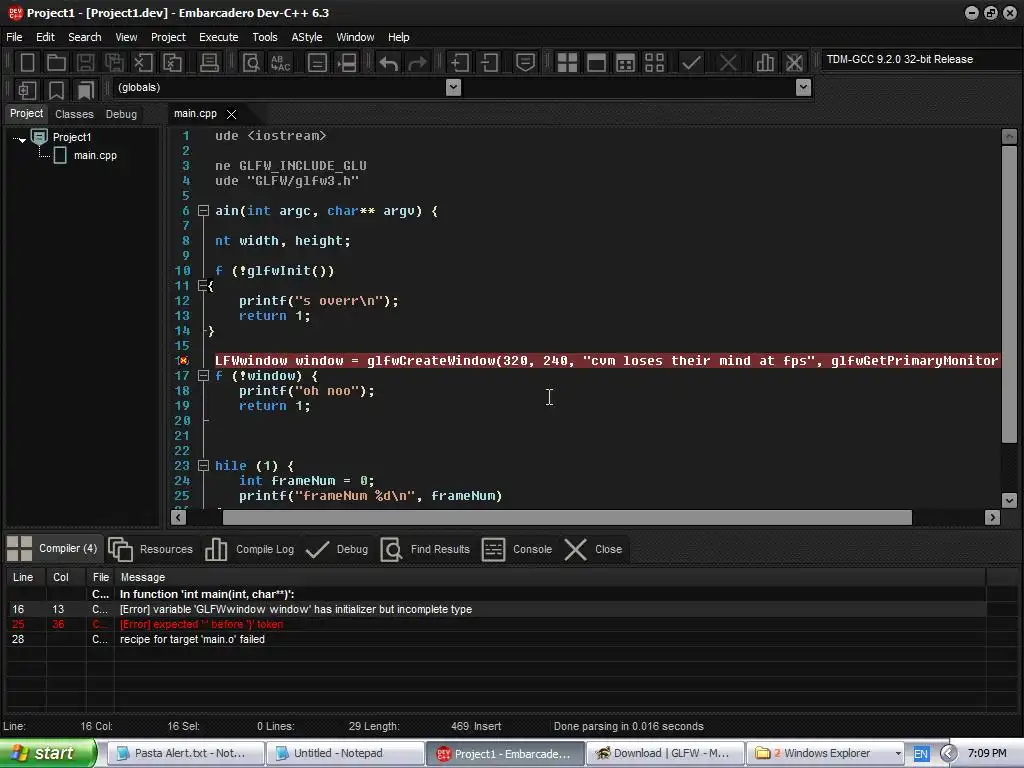This screenshot has width=1024, height=768.
Task: Click the Close All files toolbar icon
Action: click(x=172, y=63)
